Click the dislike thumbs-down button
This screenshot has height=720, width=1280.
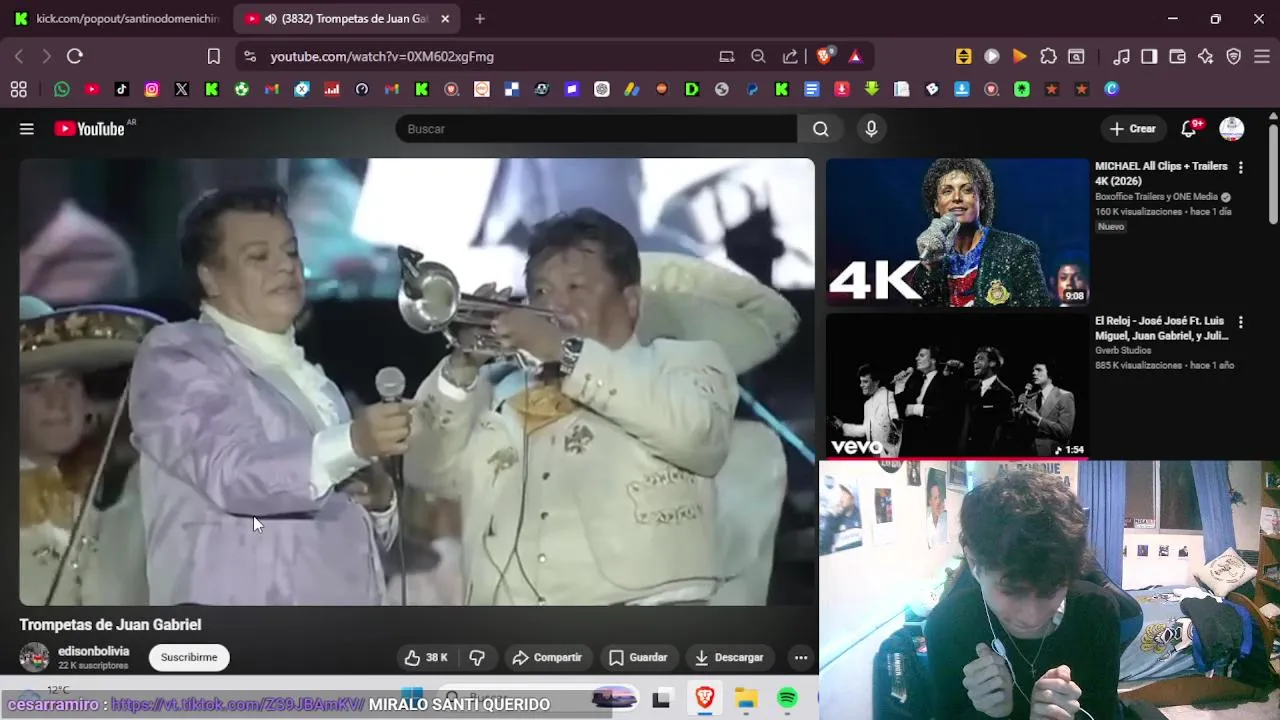[477, 657]
